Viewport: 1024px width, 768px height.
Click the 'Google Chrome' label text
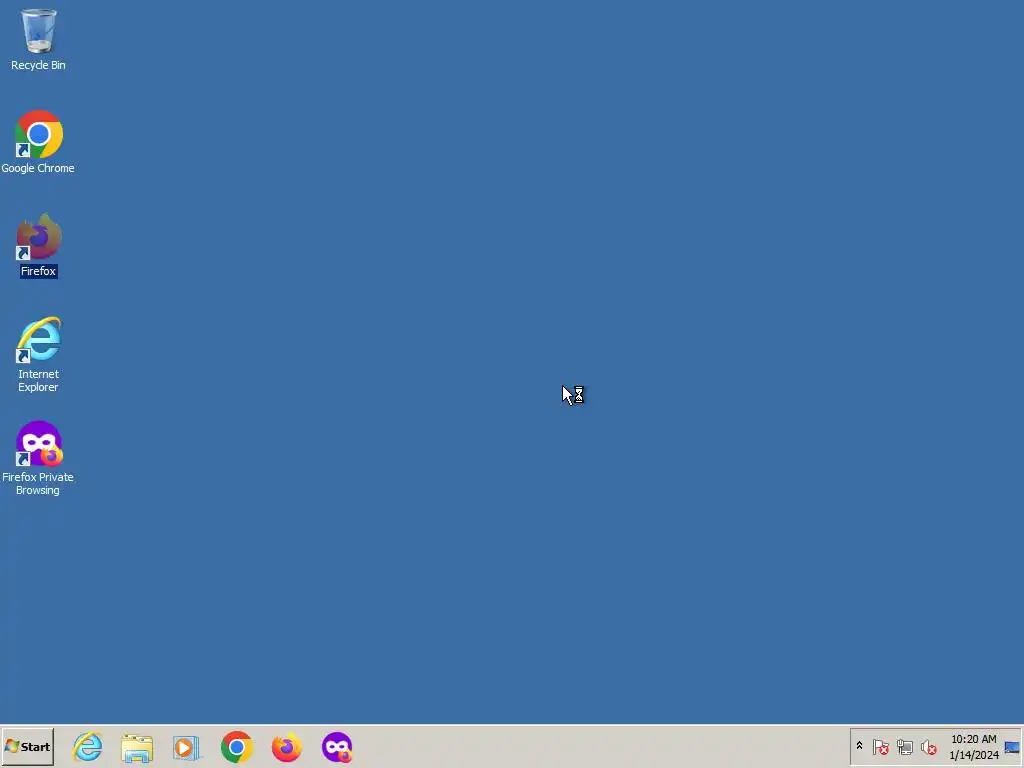[38, 168]
